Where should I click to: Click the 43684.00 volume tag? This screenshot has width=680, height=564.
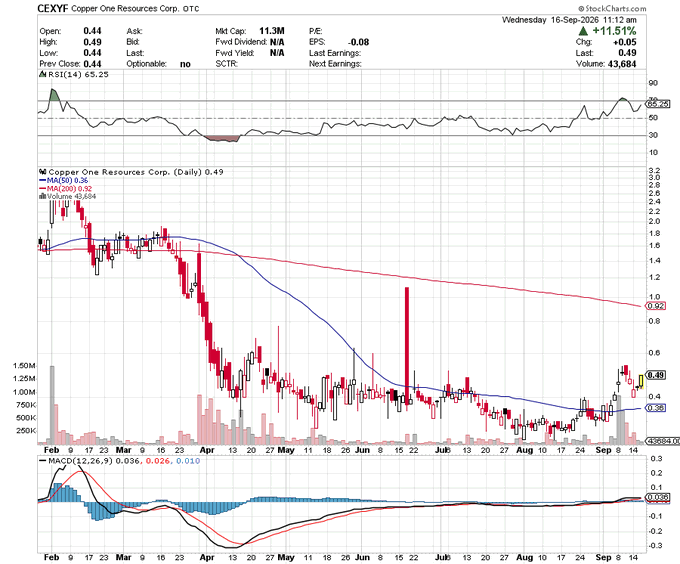[x=661, y=441]
